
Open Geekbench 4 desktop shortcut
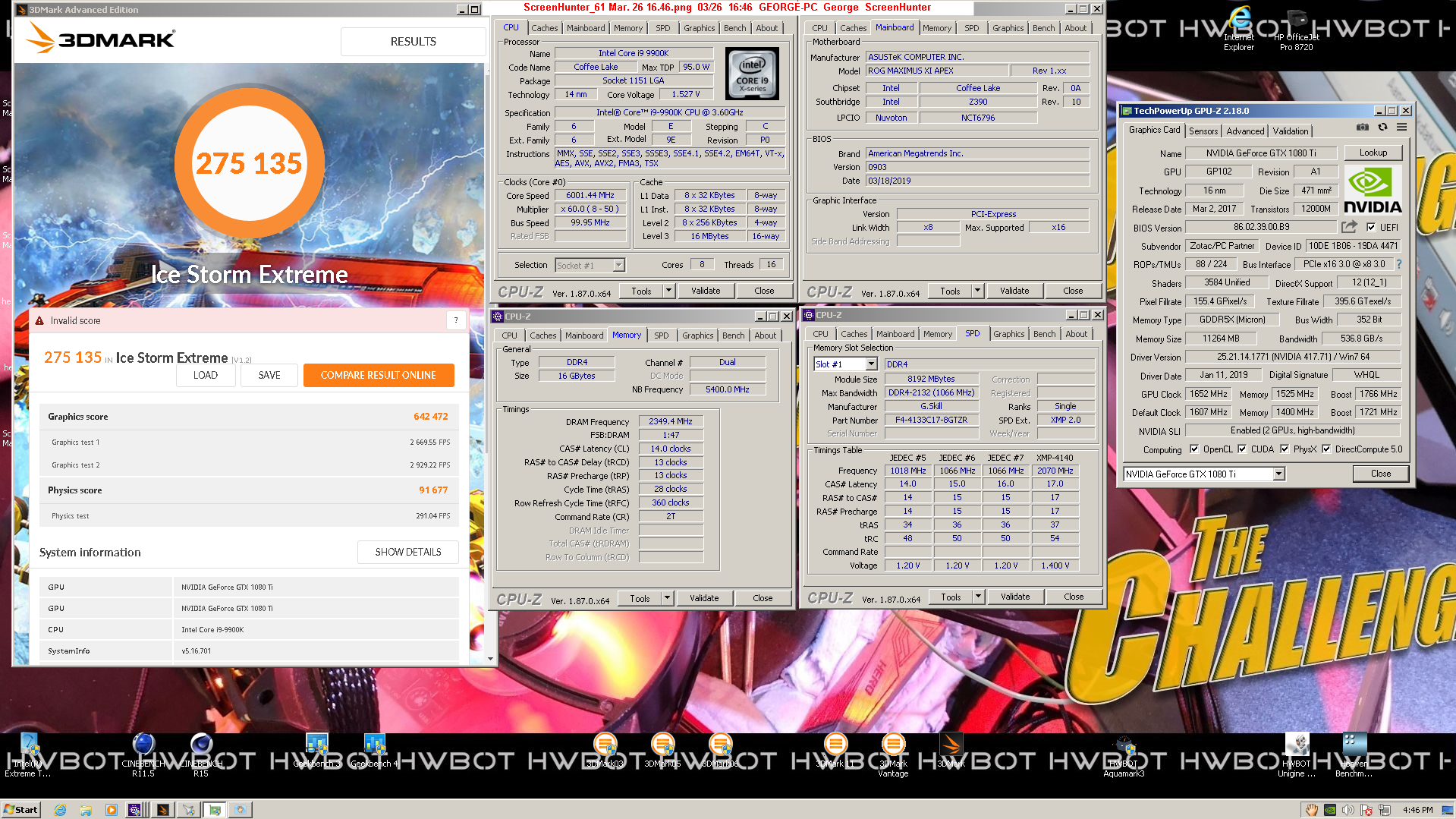tap(374, 751)
